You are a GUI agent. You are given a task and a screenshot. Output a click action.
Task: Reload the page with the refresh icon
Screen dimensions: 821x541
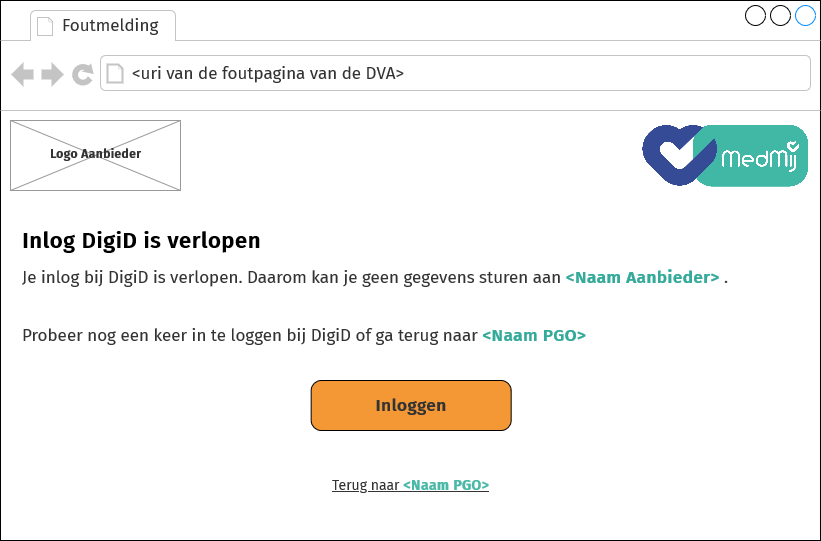point(83,74)
